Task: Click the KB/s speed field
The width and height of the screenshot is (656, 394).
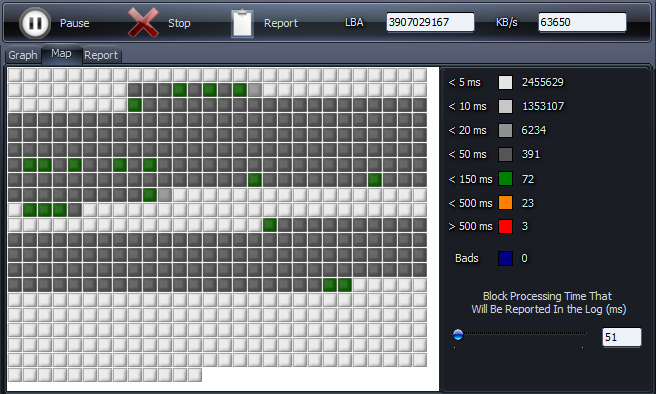Action: coord(582,22)
